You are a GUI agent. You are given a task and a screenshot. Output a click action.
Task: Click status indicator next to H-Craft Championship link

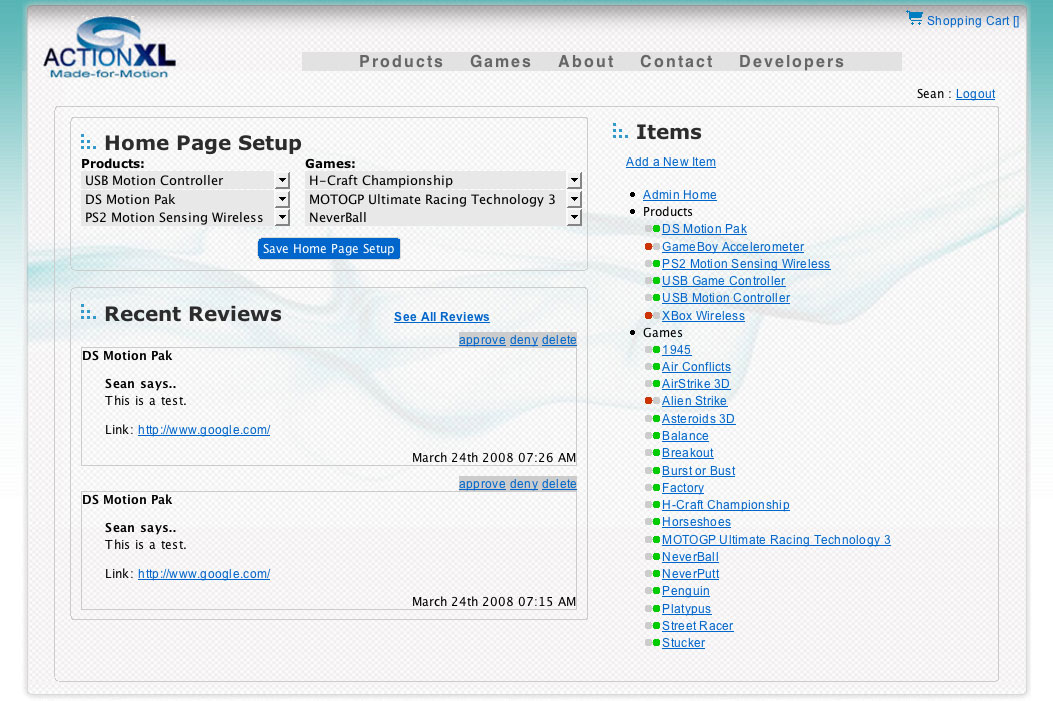[653, 505]
